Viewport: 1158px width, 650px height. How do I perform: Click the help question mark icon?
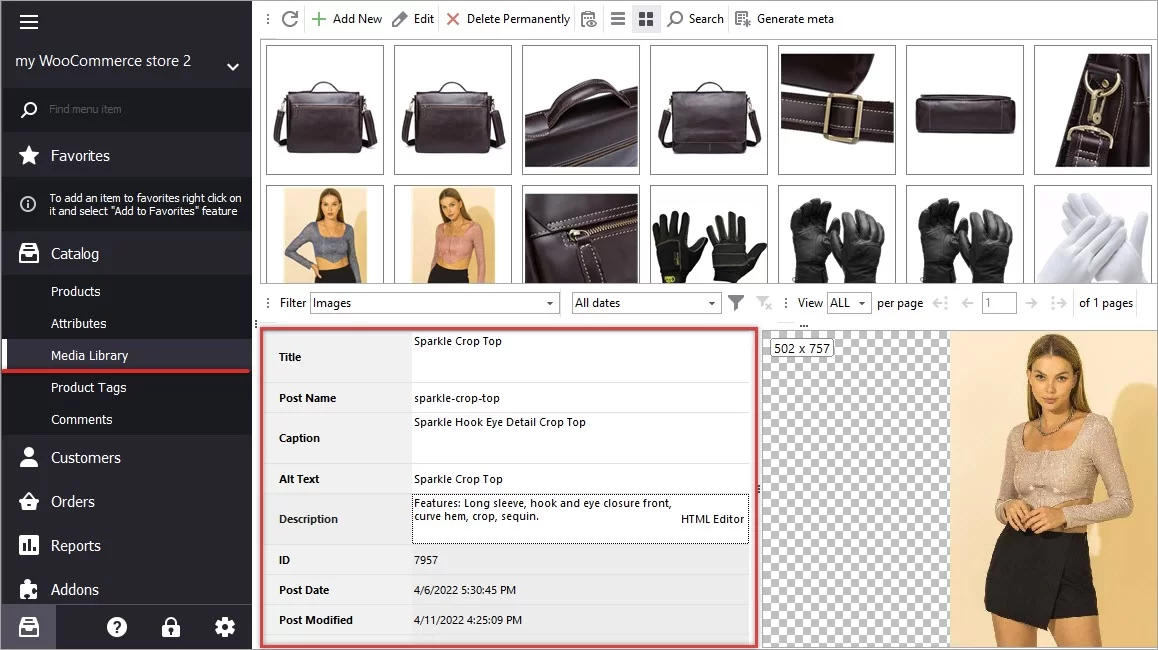click(117, 626)
